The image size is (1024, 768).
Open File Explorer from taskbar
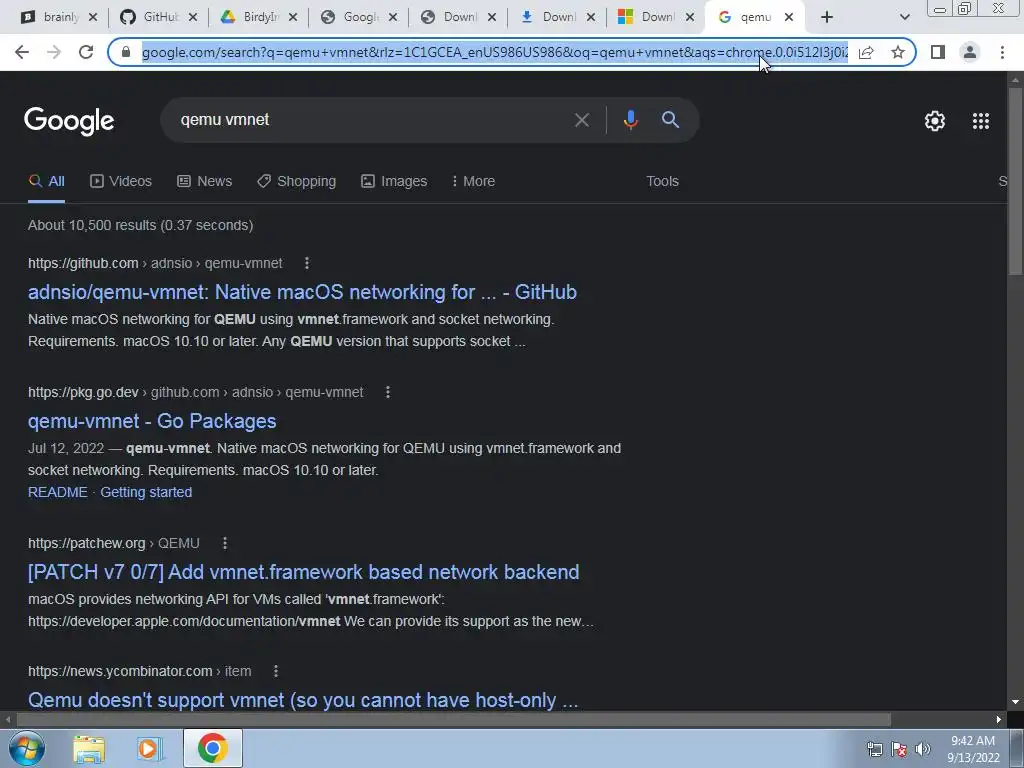[89, 749]
